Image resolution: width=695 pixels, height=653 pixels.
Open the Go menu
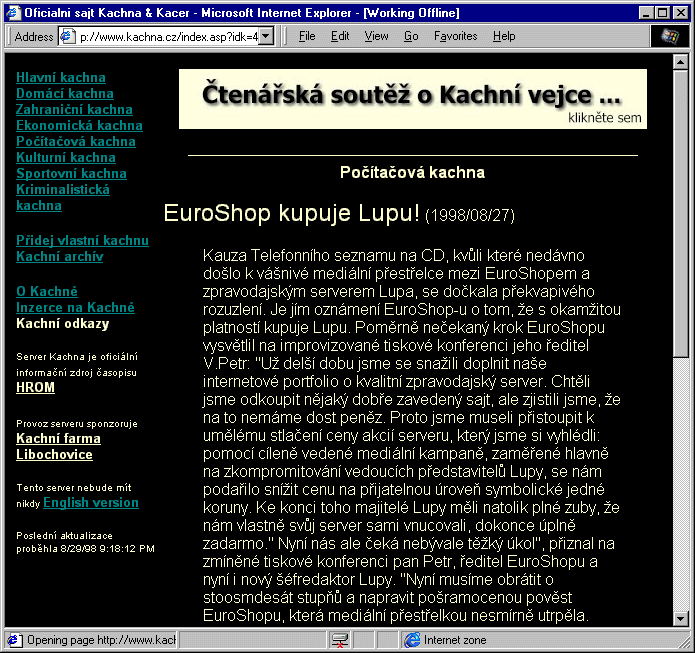click(x=411, y=36)
